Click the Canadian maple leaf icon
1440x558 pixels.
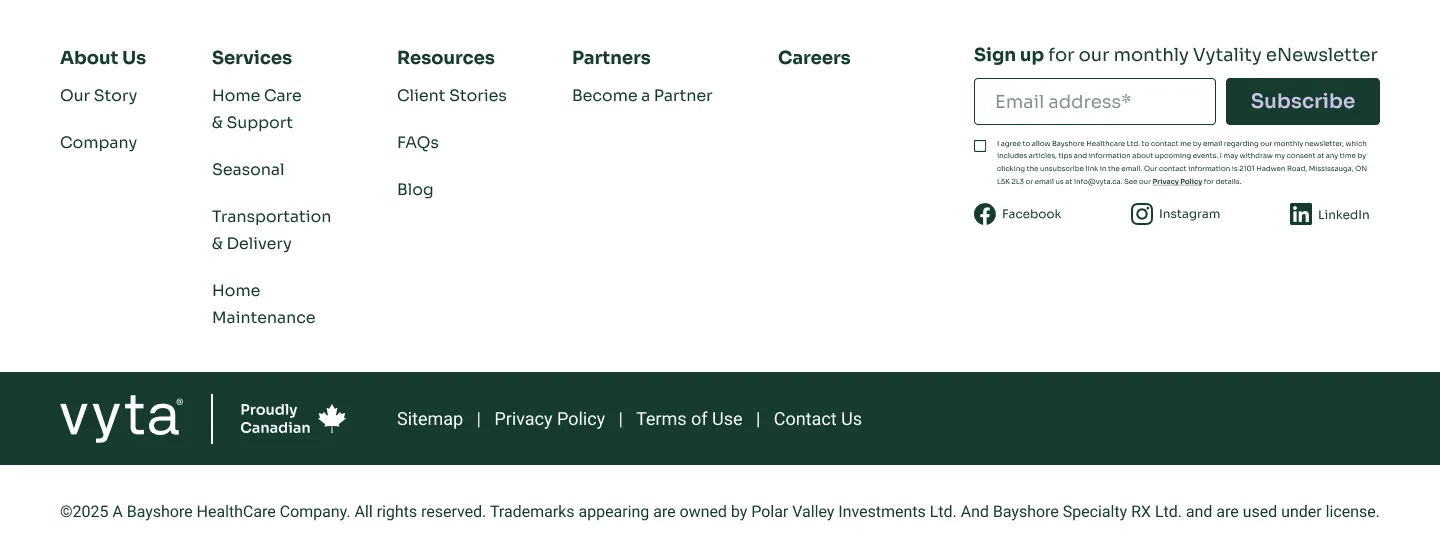coord(332,418)
